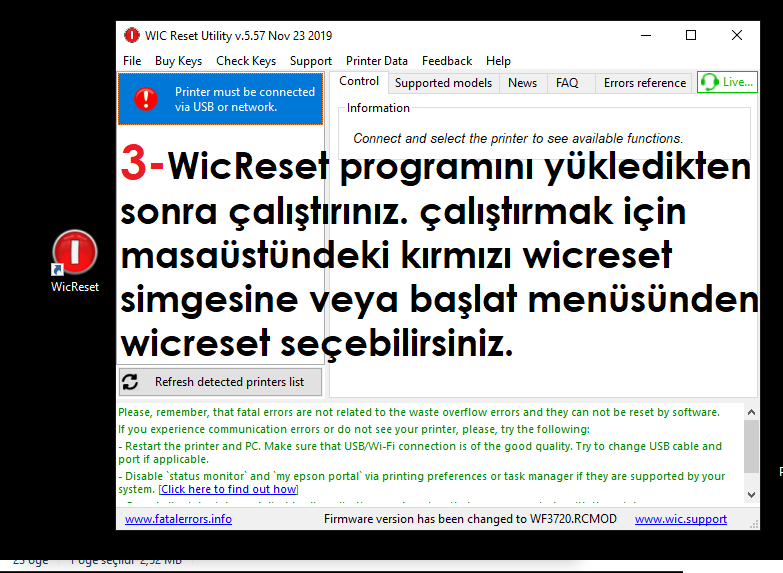This screenshot has width=783, height=573.
Task: Switch to the Supported models tab
Action: coord(443,83)
